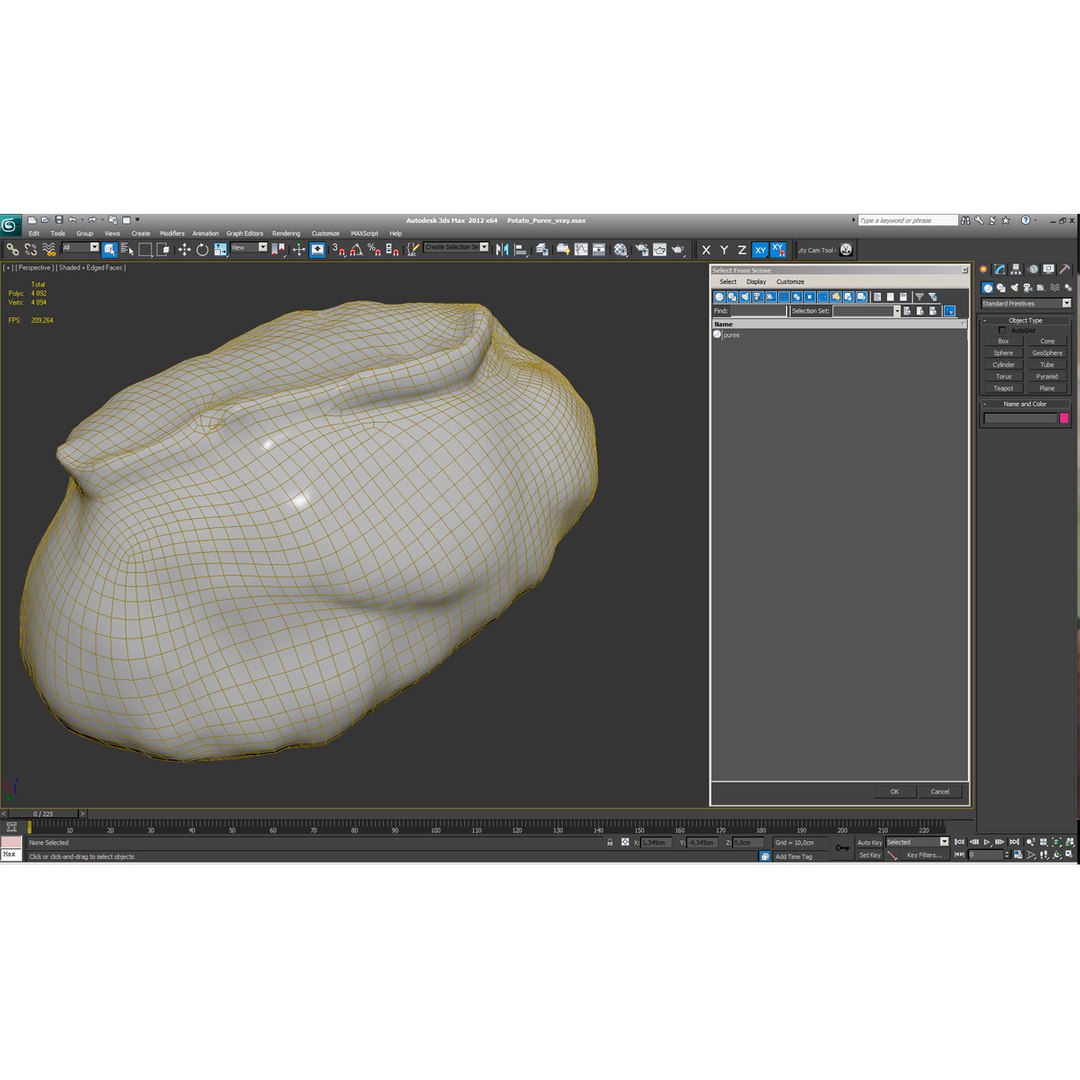Restrict to Y axis

click(724, 250)
